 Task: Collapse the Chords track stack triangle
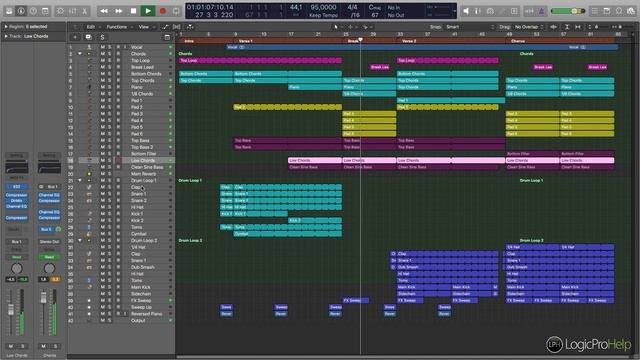pos(80,54)
